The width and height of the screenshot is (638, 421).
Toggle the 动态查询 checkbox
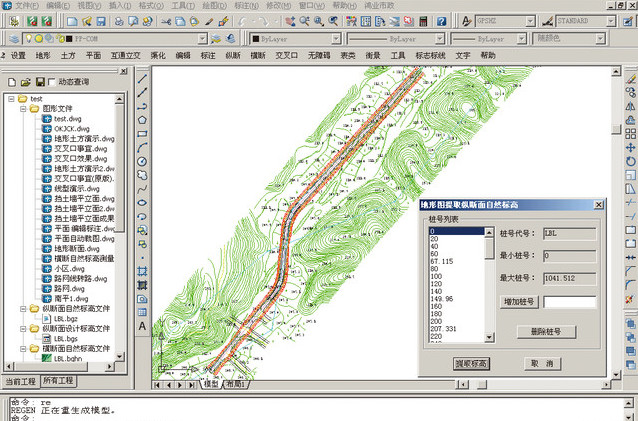(x=52, y=82)
